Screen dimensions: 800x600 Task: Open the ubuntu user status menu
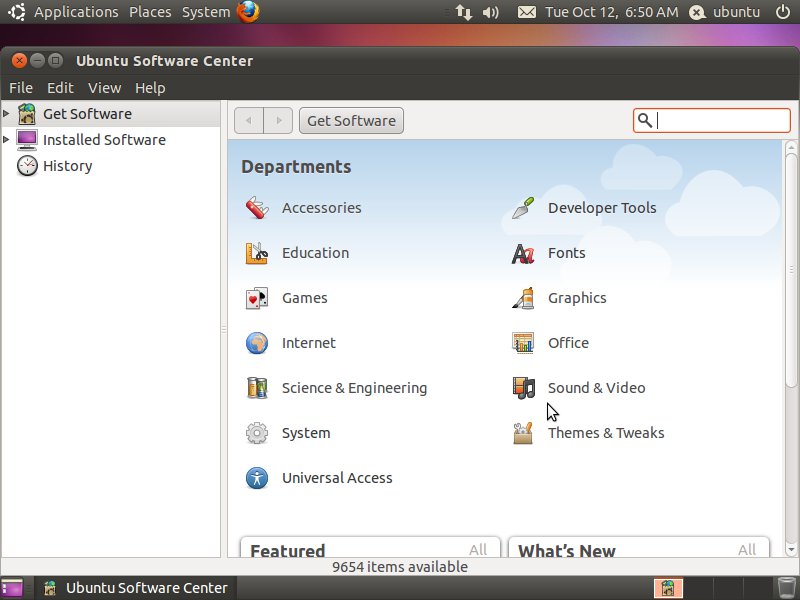724,12
